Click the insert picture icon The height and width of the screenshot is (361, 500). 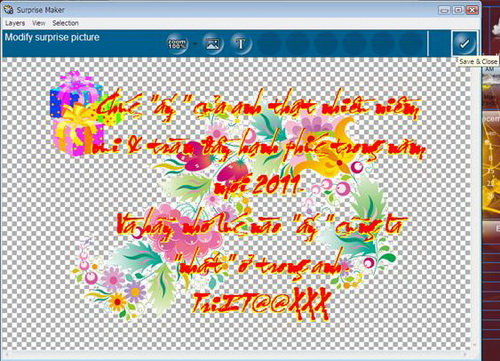213,44
